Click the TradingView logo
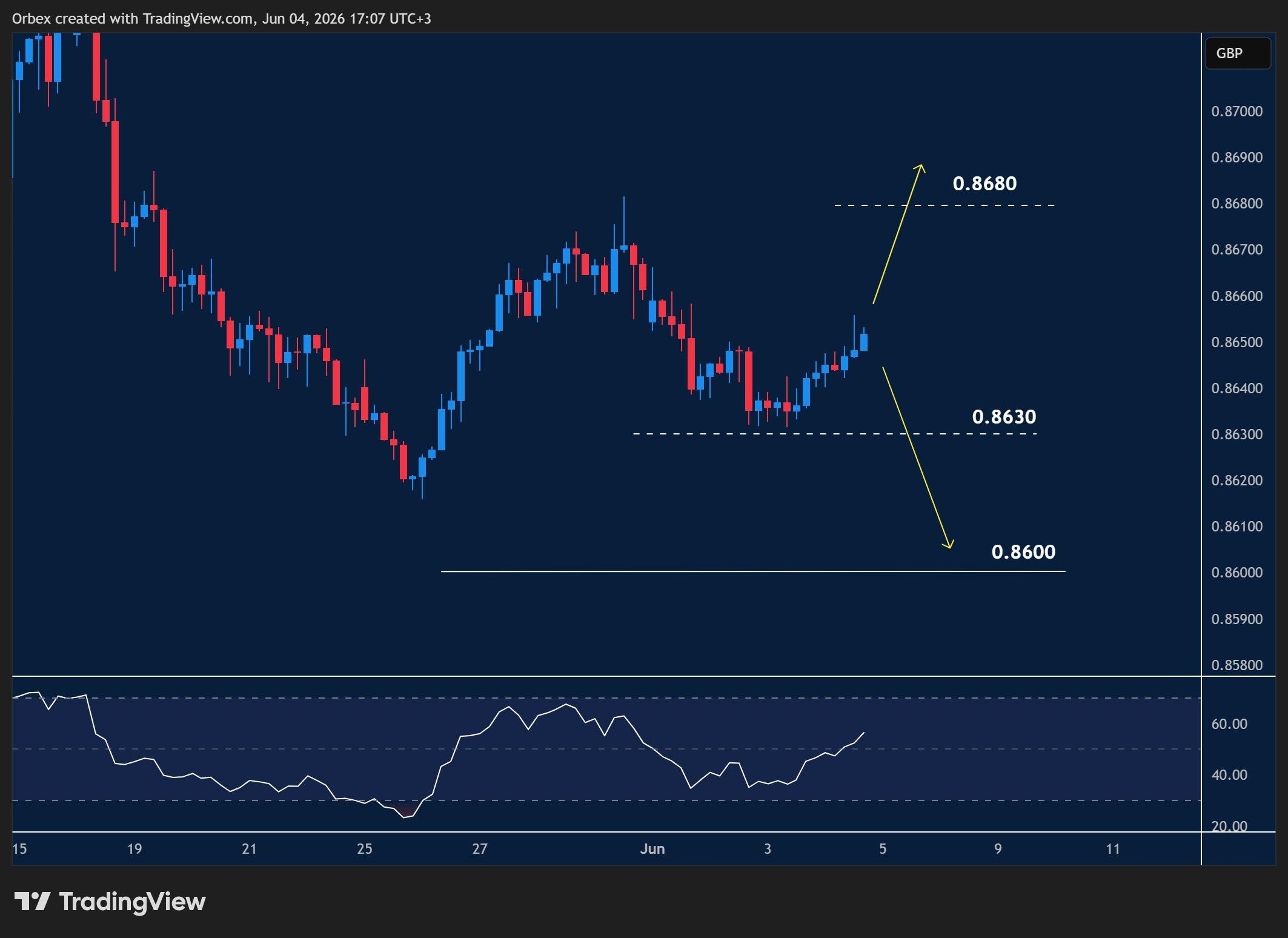Screen dimensions: 1288x938 pyautogui.click(x=110, y=902)
